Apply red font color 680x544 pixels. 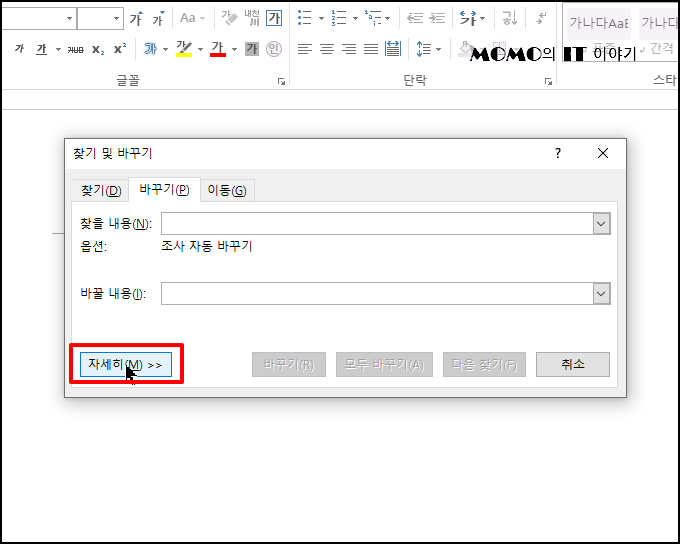(218, 49)
